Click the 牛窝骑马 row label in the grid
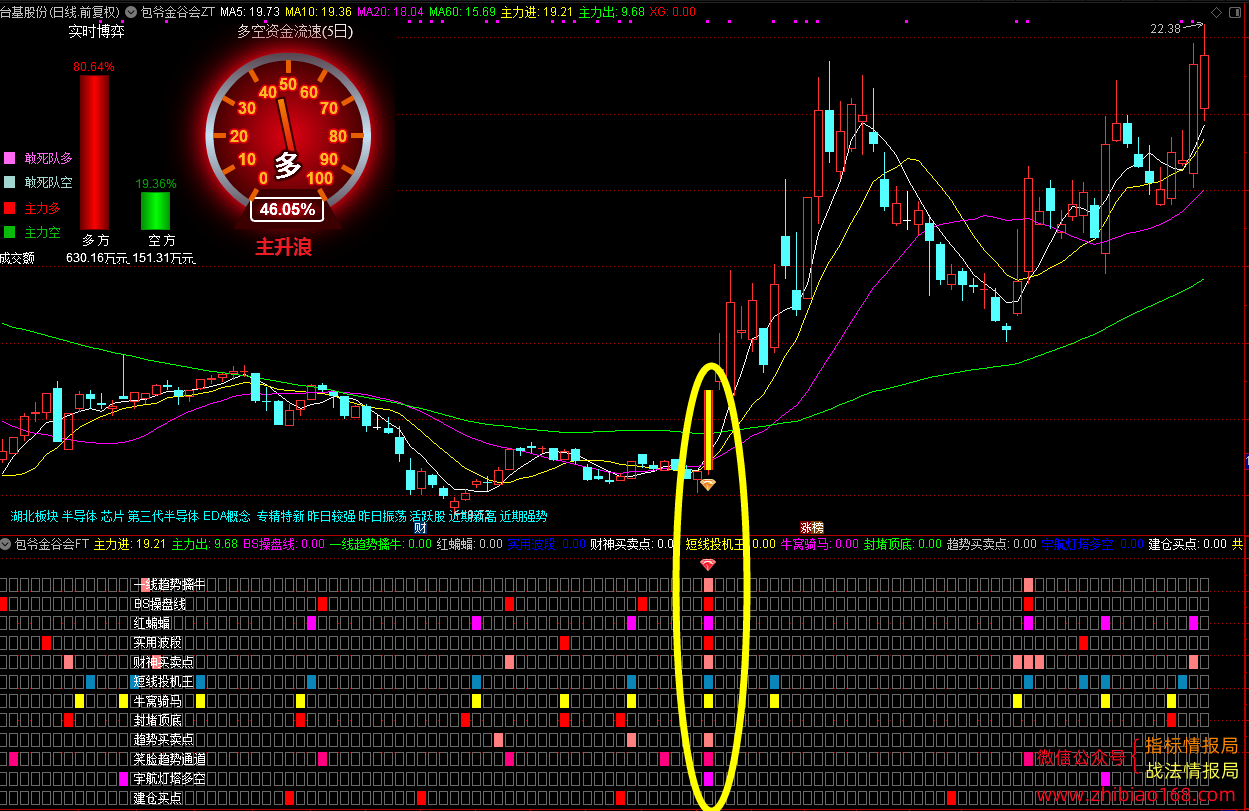The height and width of the screenshot is (811, 1249). click(x=158, y=701)
